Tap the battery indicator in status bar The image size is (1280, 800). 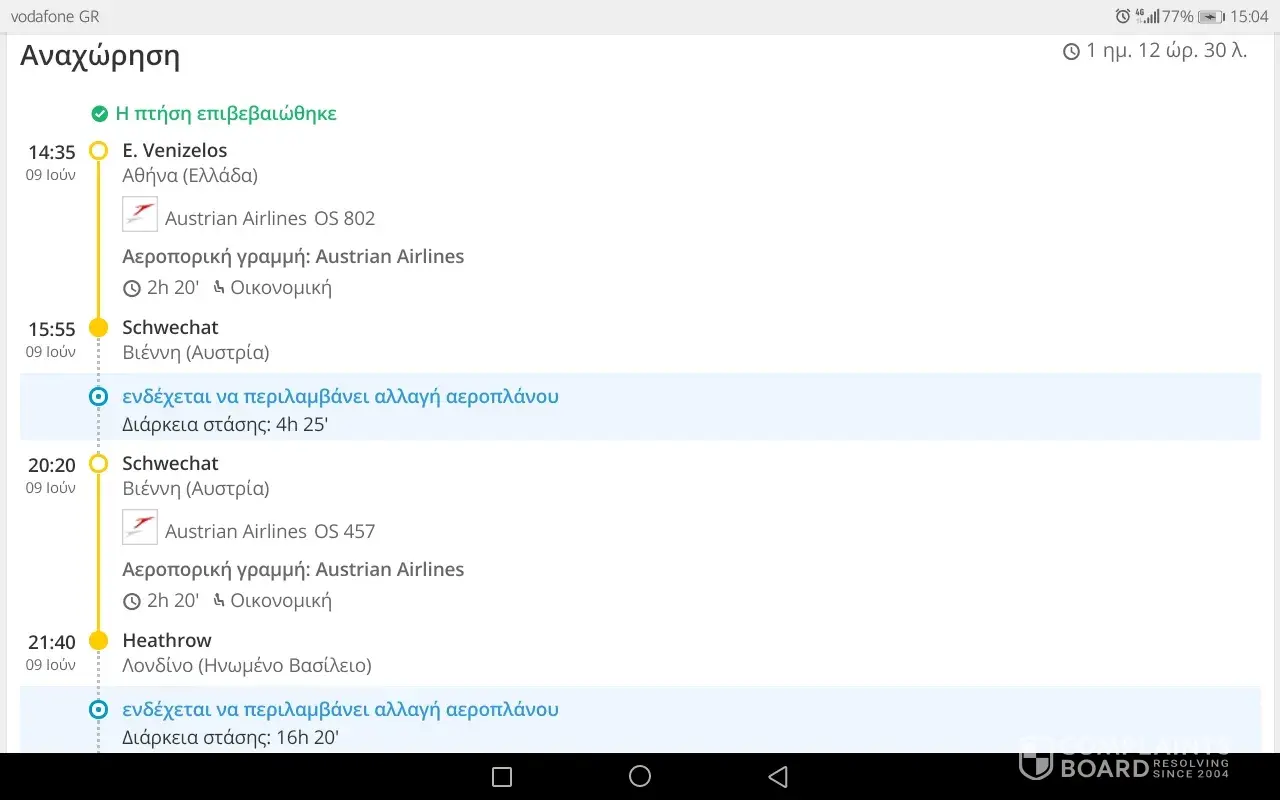pyautogui.click(x=1211, y=17)
